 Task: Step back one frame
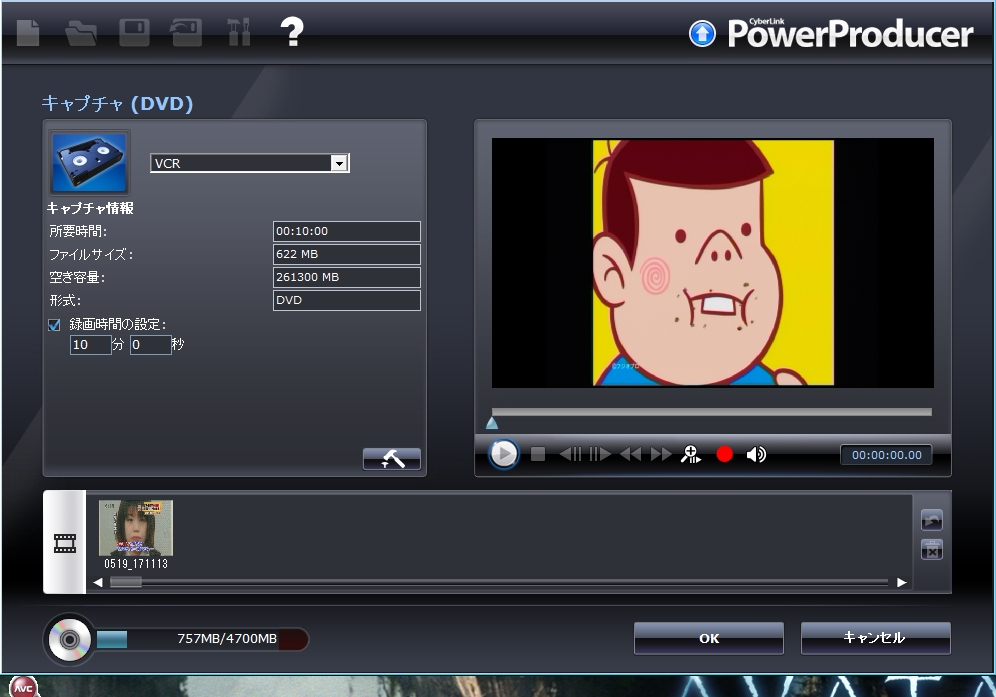point(570,454)
